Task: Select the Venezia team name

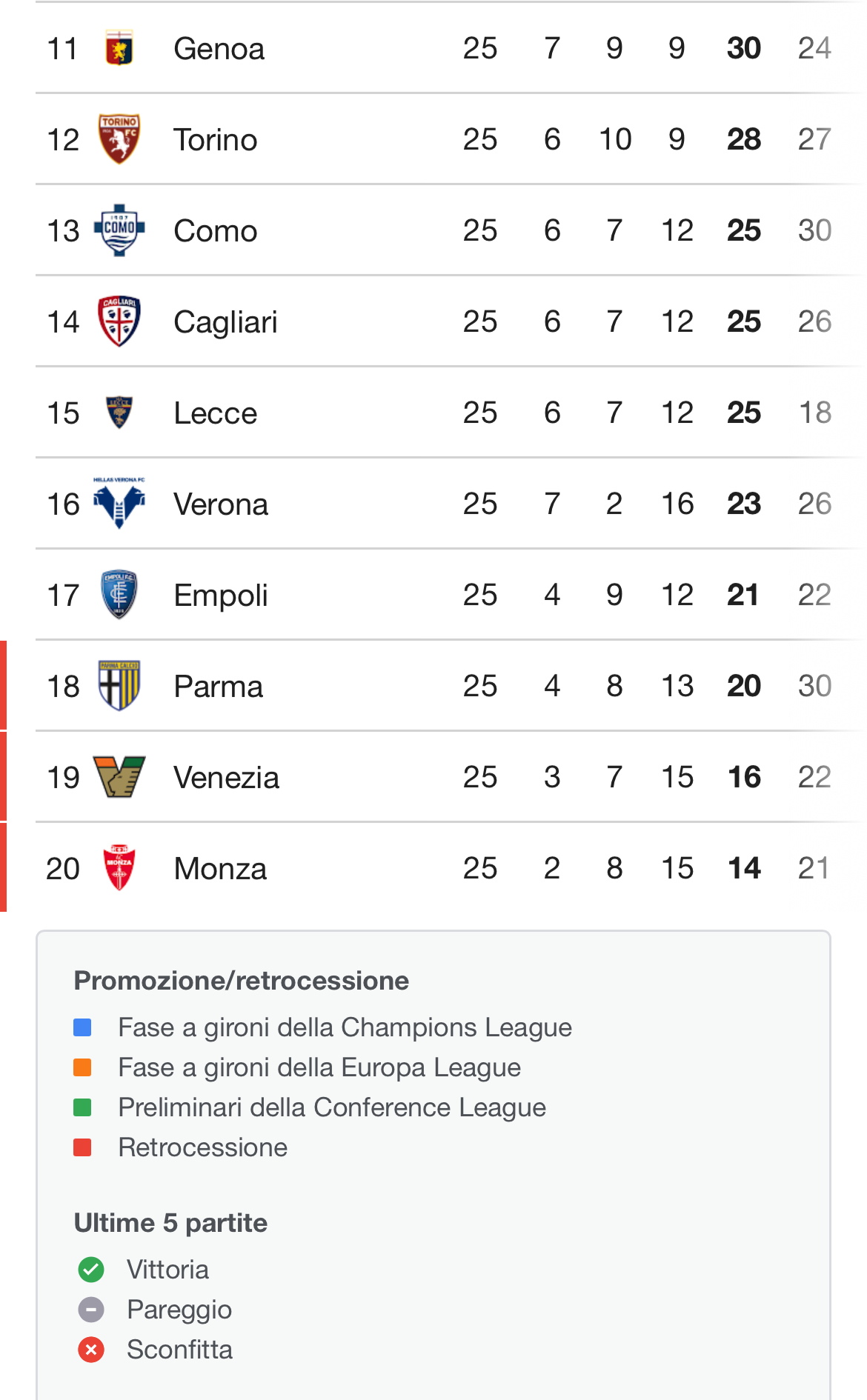Action: [x=226, y=778]
